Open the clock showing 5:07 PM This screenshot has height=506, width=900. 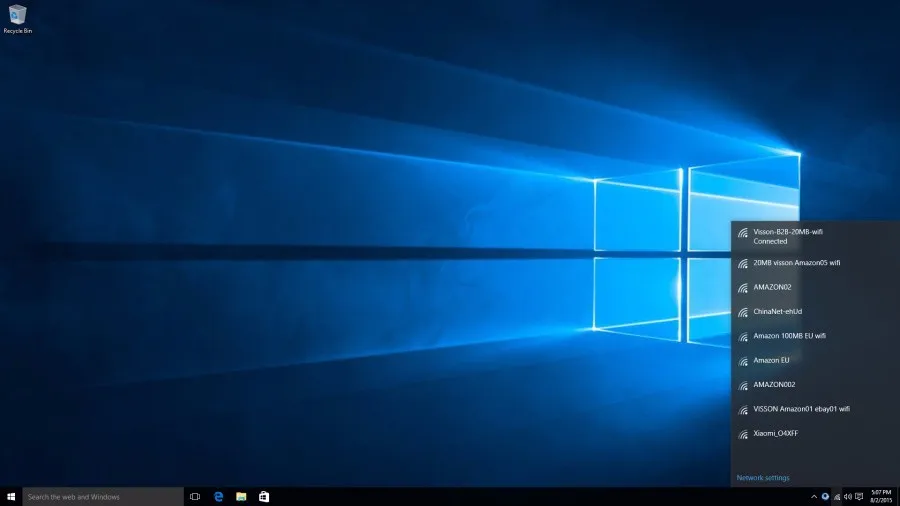[x=881, y=497]
